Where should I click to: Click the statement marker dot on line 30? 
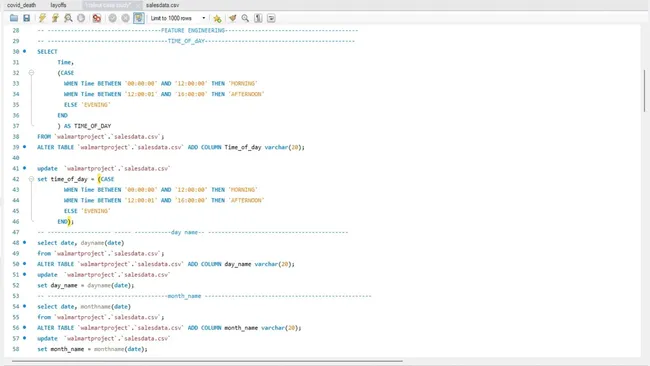coord(24,51)
